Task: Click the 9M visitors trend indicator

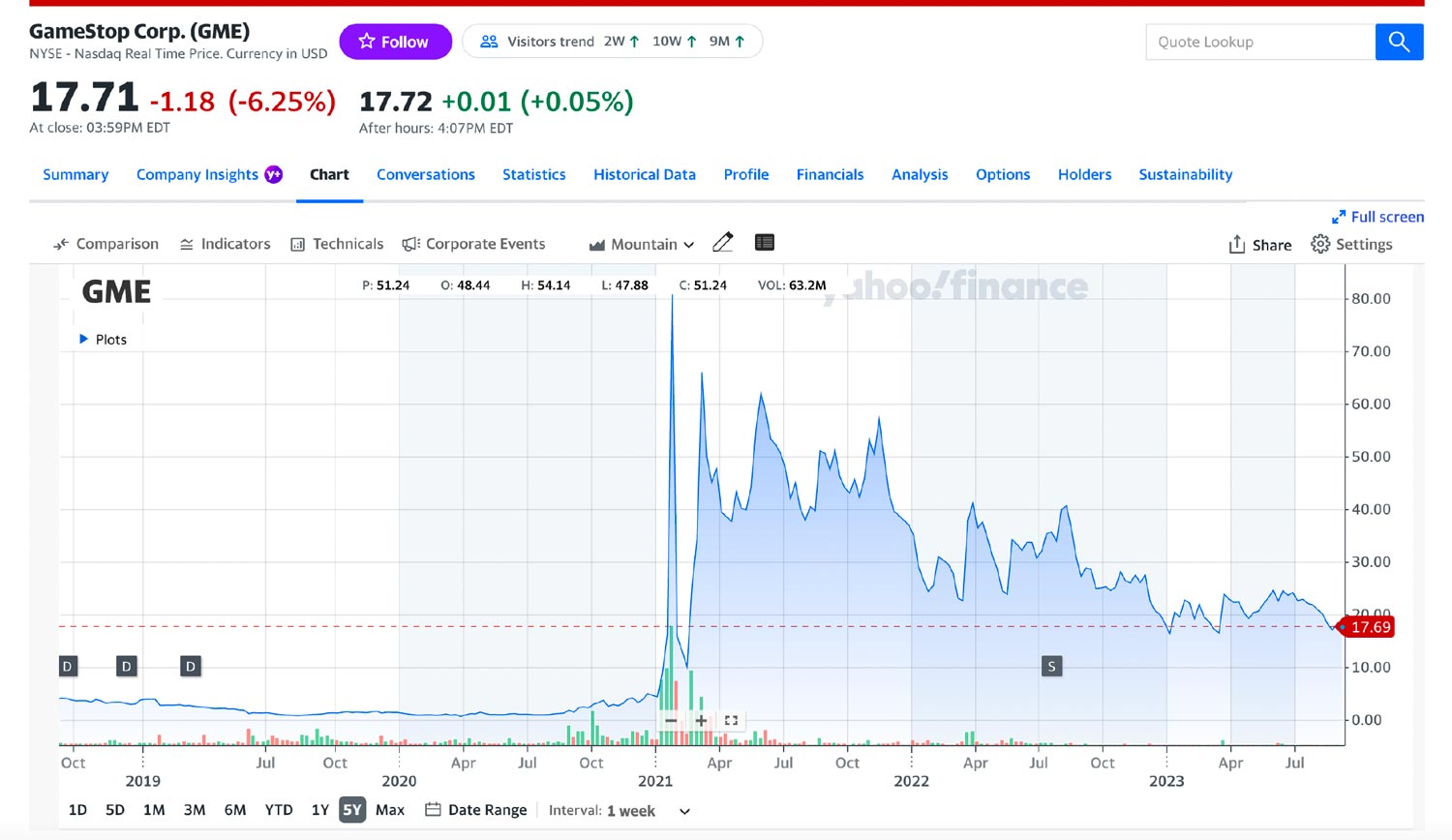Action: click(727, 42)
